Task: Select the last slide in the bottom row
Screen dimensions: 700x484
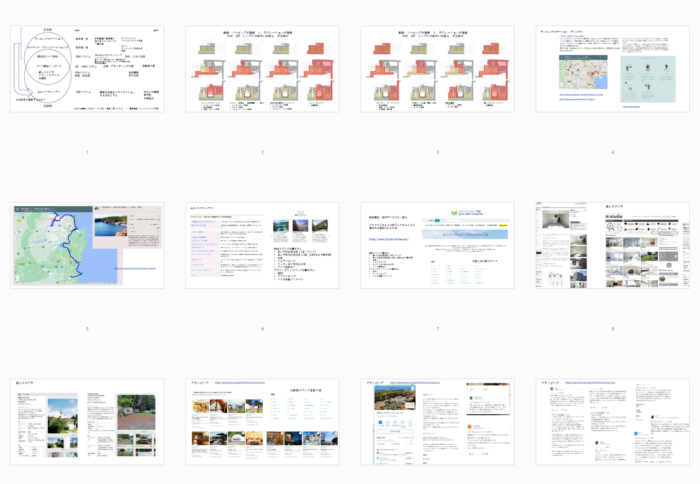Action: pos(612,421)
